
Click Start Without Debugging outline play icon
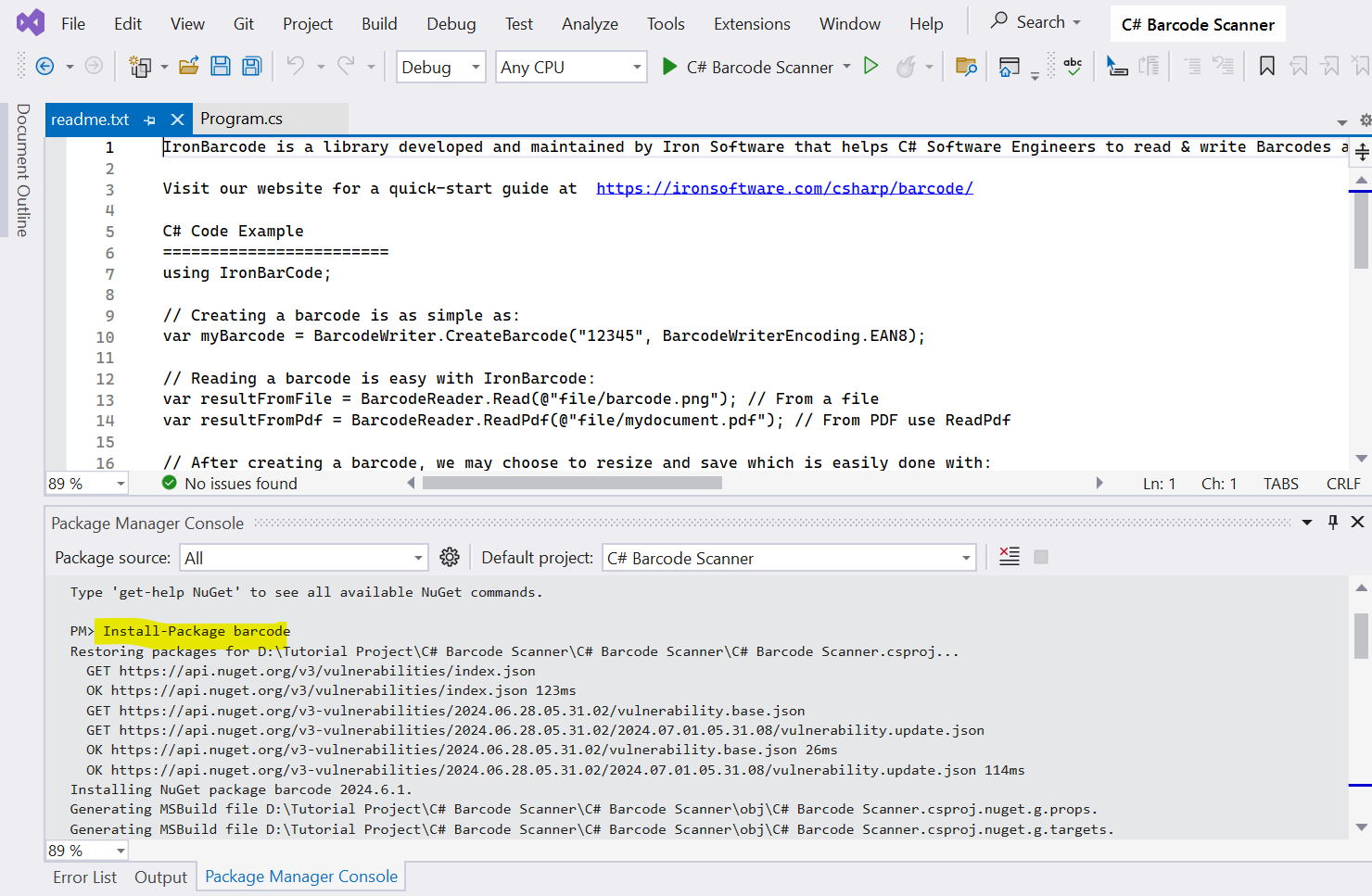[x=870, y=66]
